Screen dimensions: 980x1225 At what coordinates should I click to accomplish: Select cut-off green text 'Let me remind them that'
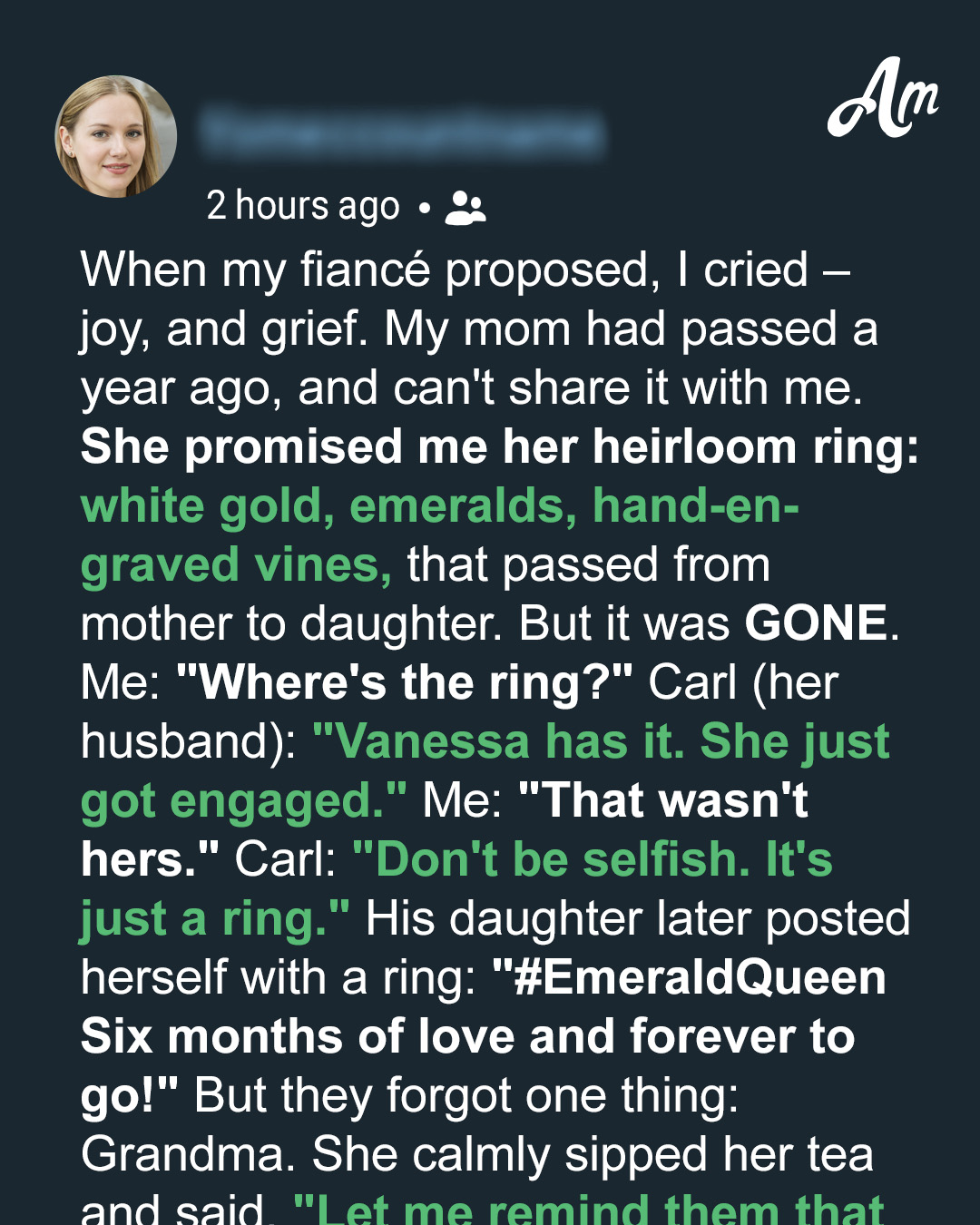point(589,1210)
